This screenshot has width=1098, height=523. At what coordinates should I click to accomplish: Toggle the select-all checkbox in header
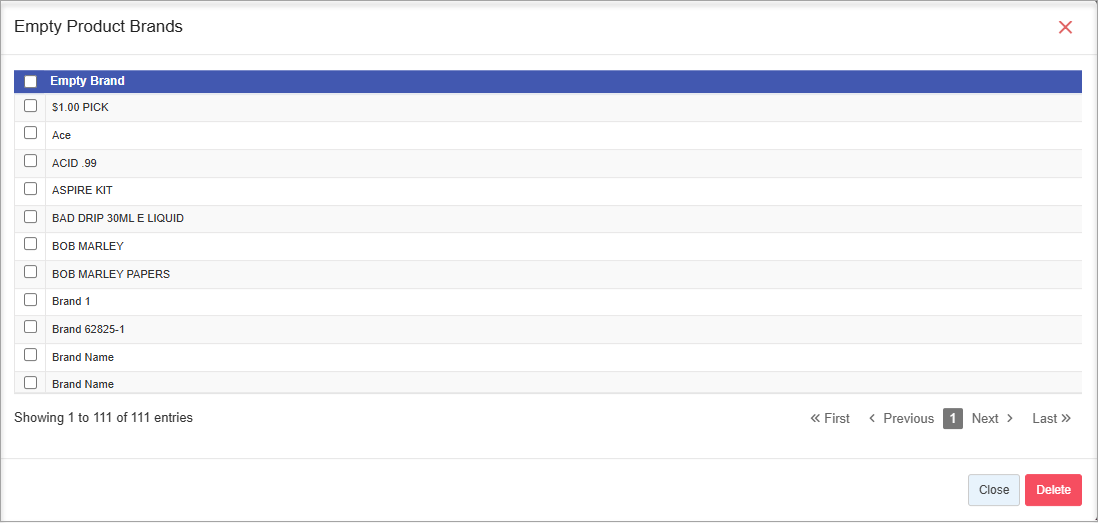pyautogui.click(x=30, y=82)
